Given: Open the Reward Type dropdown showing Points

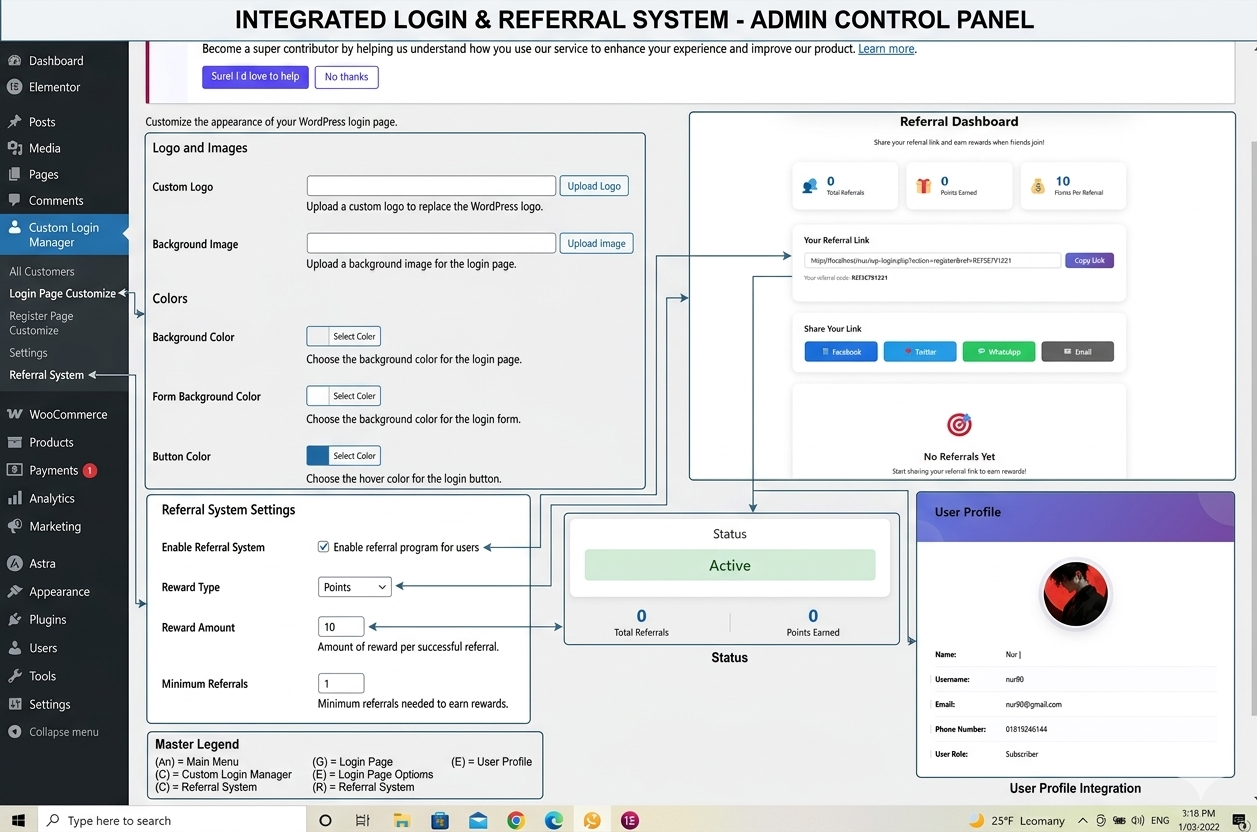Looking at the screenshot, I should pos(354,587).
